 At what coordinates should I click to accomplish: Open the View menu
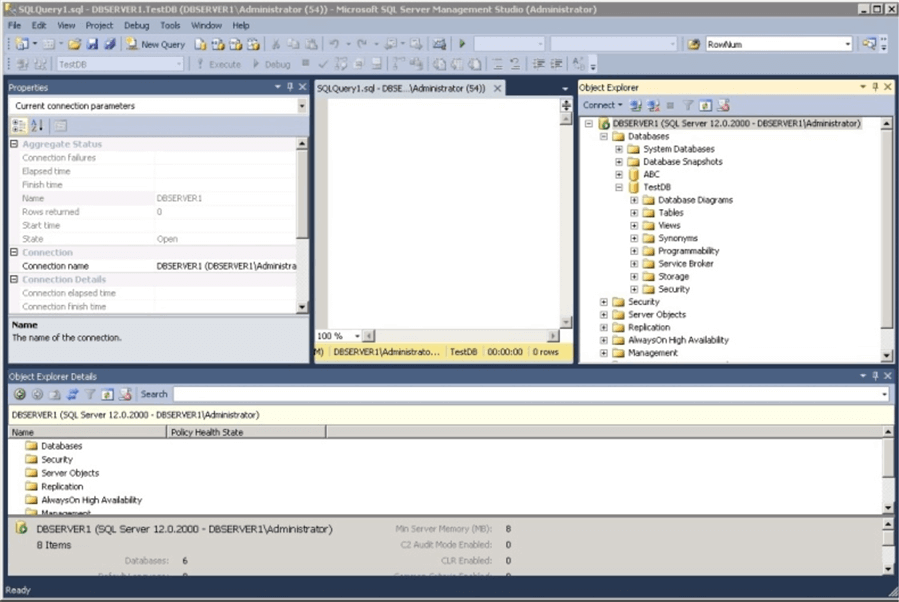tap(66, 25)
